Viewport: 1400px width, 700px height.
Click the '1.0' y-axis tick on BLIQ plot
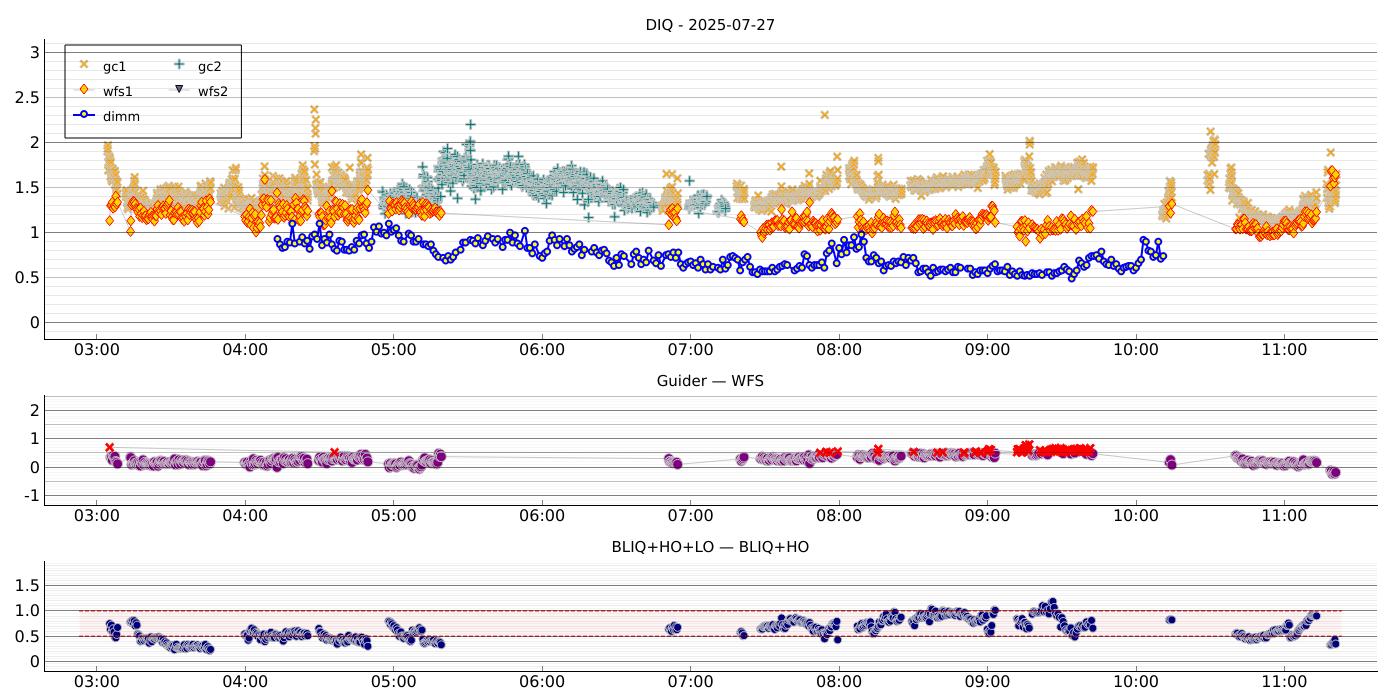point(25,611)
